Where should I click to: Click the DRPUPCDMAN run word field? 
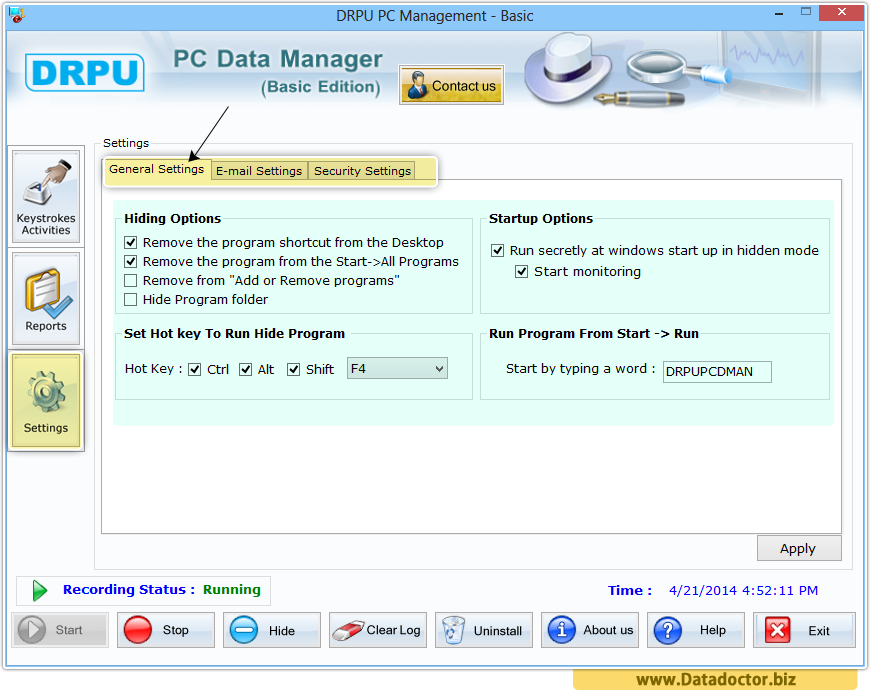click(717, 372)
